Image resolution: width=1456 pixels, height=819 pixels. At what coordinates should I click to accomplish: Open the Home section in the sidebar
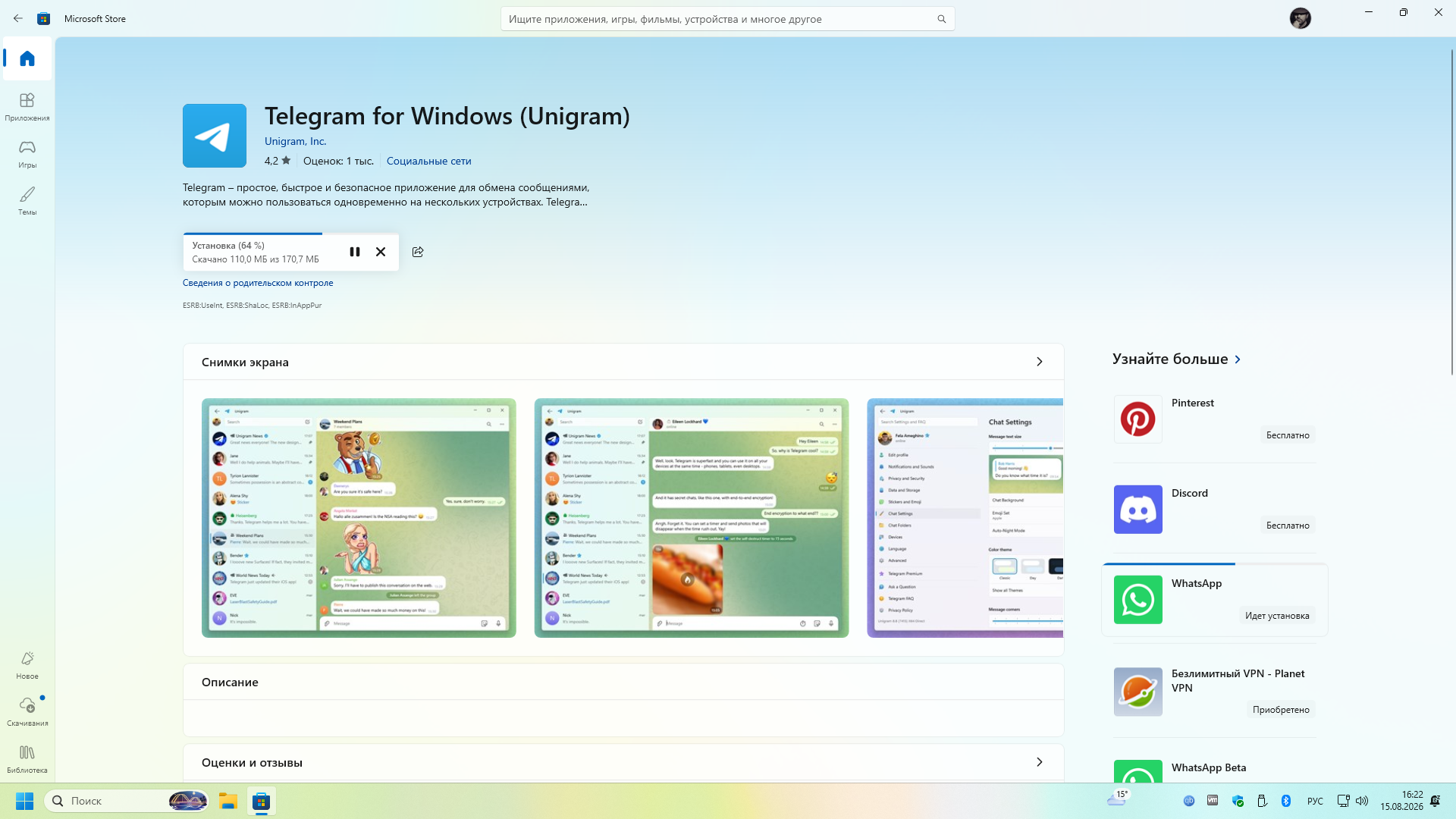coord(27,58)
